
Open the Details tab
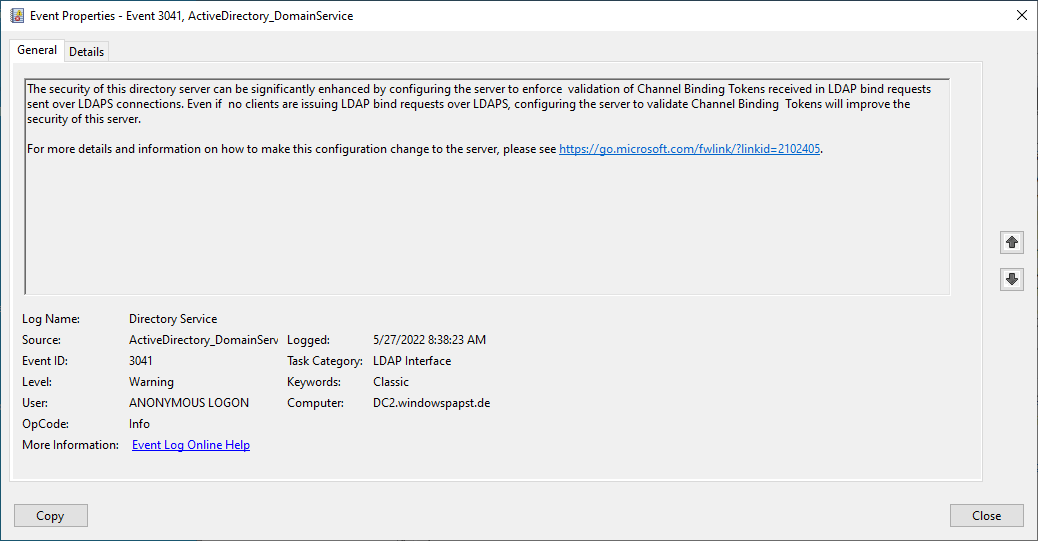[86, 51]
